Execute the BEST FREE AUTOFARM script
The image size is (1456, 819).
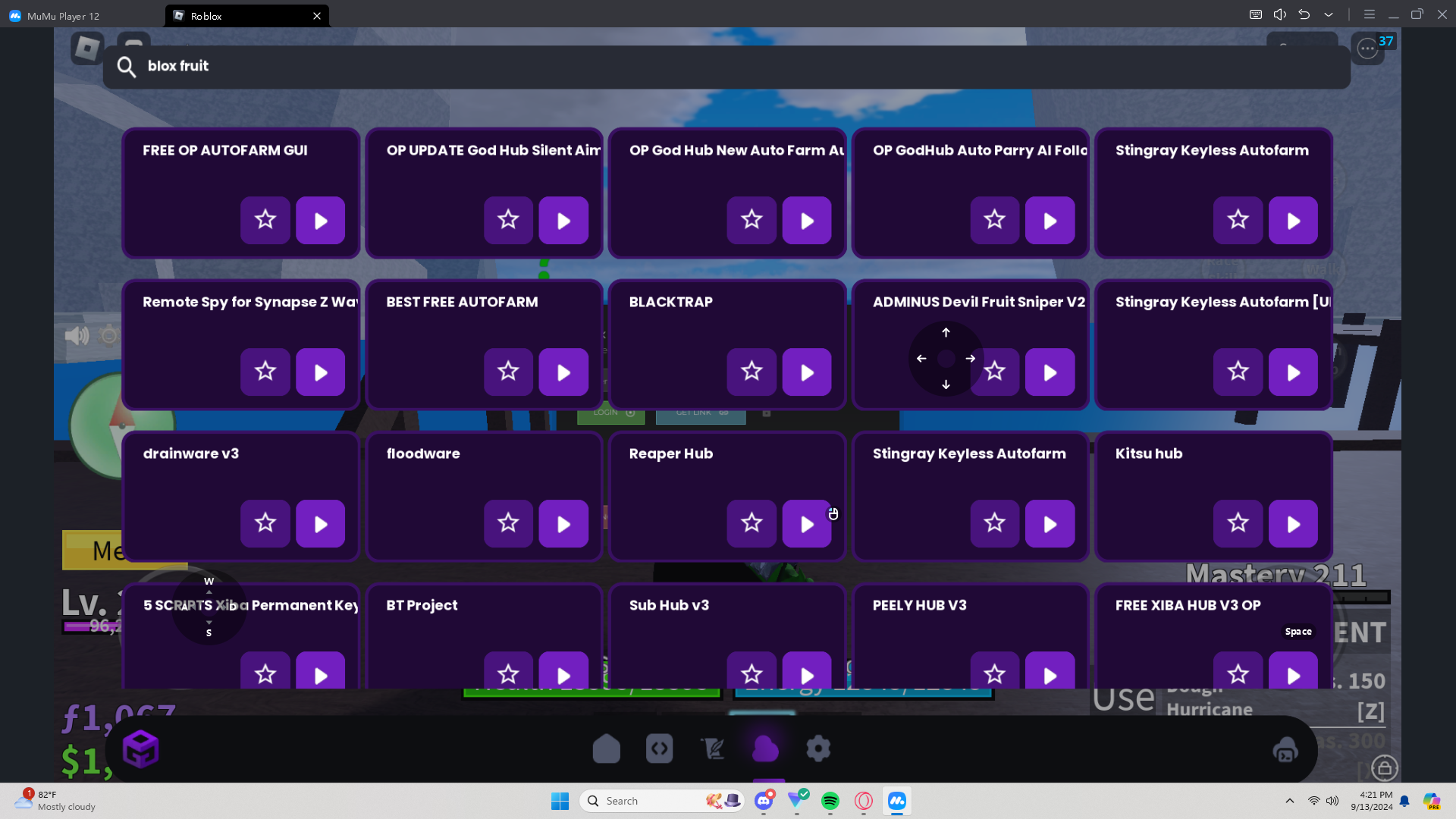coord(563,372)
